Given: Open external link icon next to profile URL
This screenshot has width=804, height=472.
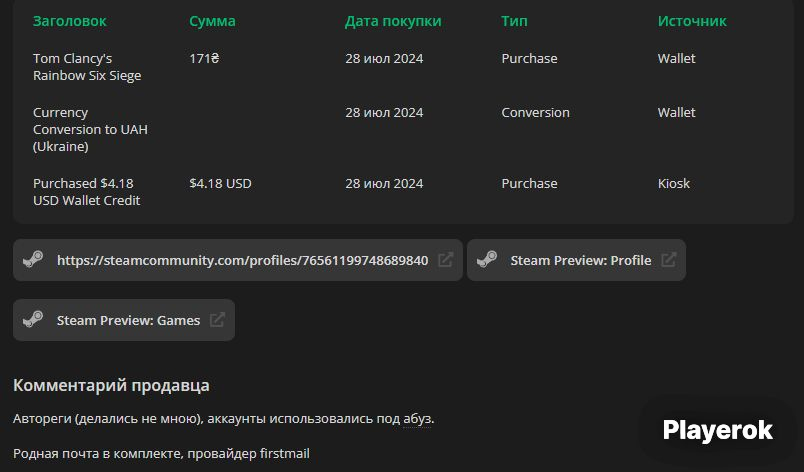Looking at the screenshot, I should point(446,260).
